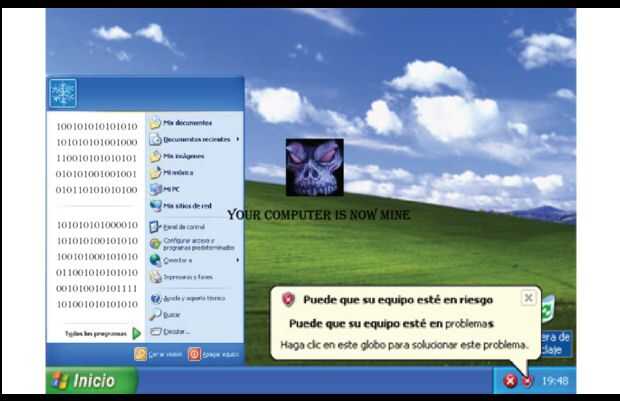
Task: Click the skull image on the desktop
Action: pos(315,167)
